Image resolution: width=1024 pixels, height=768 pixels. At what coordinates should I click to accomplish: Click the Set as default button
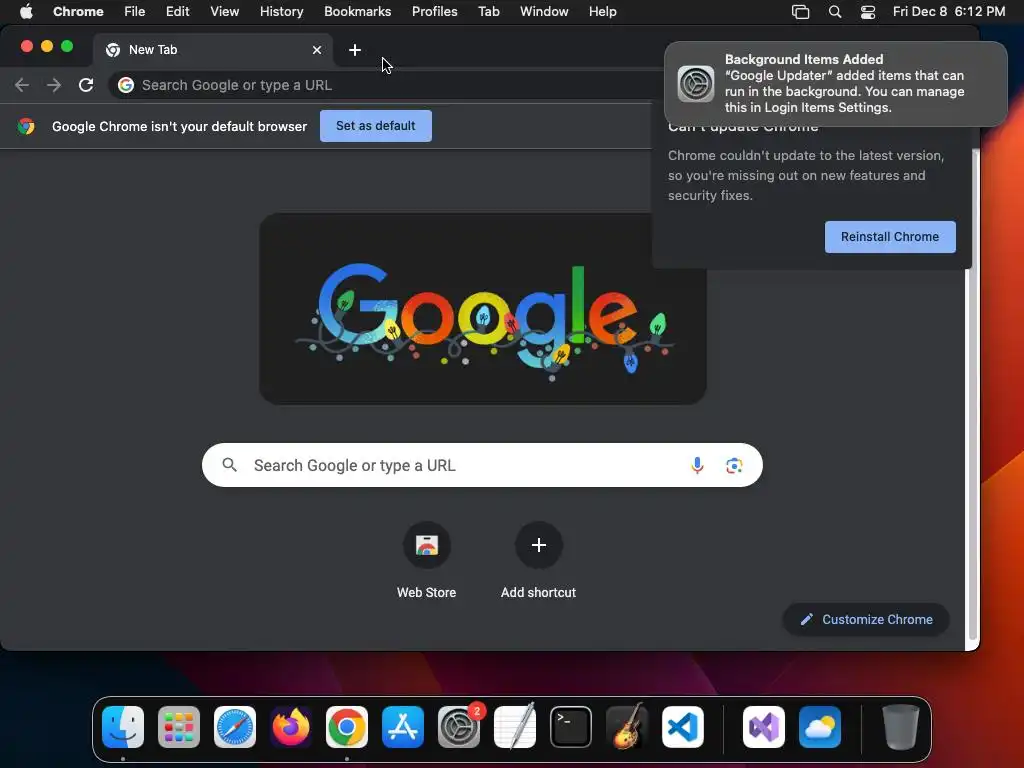click(376, 126)
